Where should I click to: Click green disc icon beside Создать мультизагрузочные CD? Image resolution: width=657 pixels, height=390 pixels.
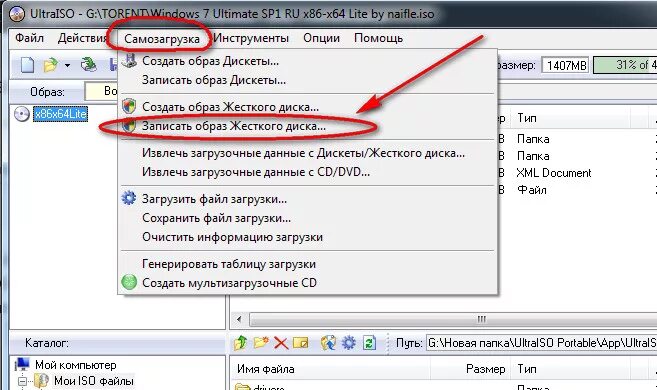click(x=129, y=282)
